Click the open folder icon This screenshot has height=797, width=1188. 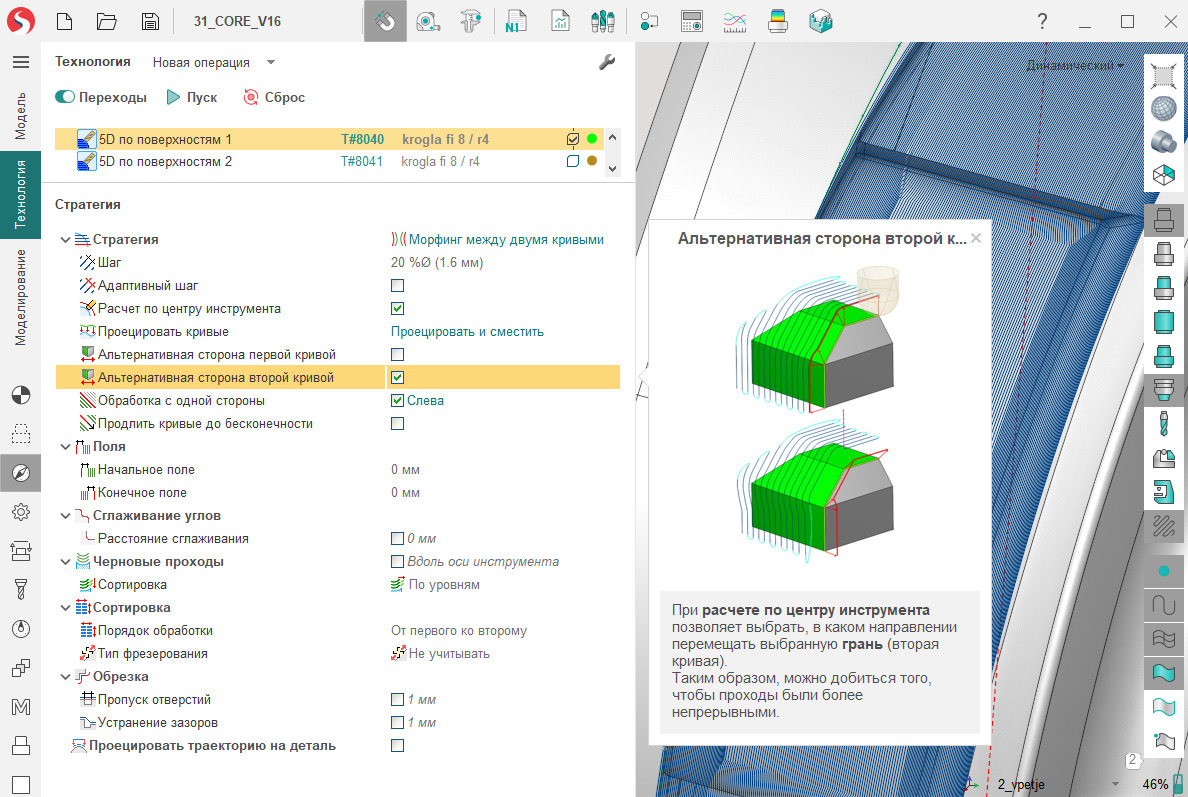107,21
